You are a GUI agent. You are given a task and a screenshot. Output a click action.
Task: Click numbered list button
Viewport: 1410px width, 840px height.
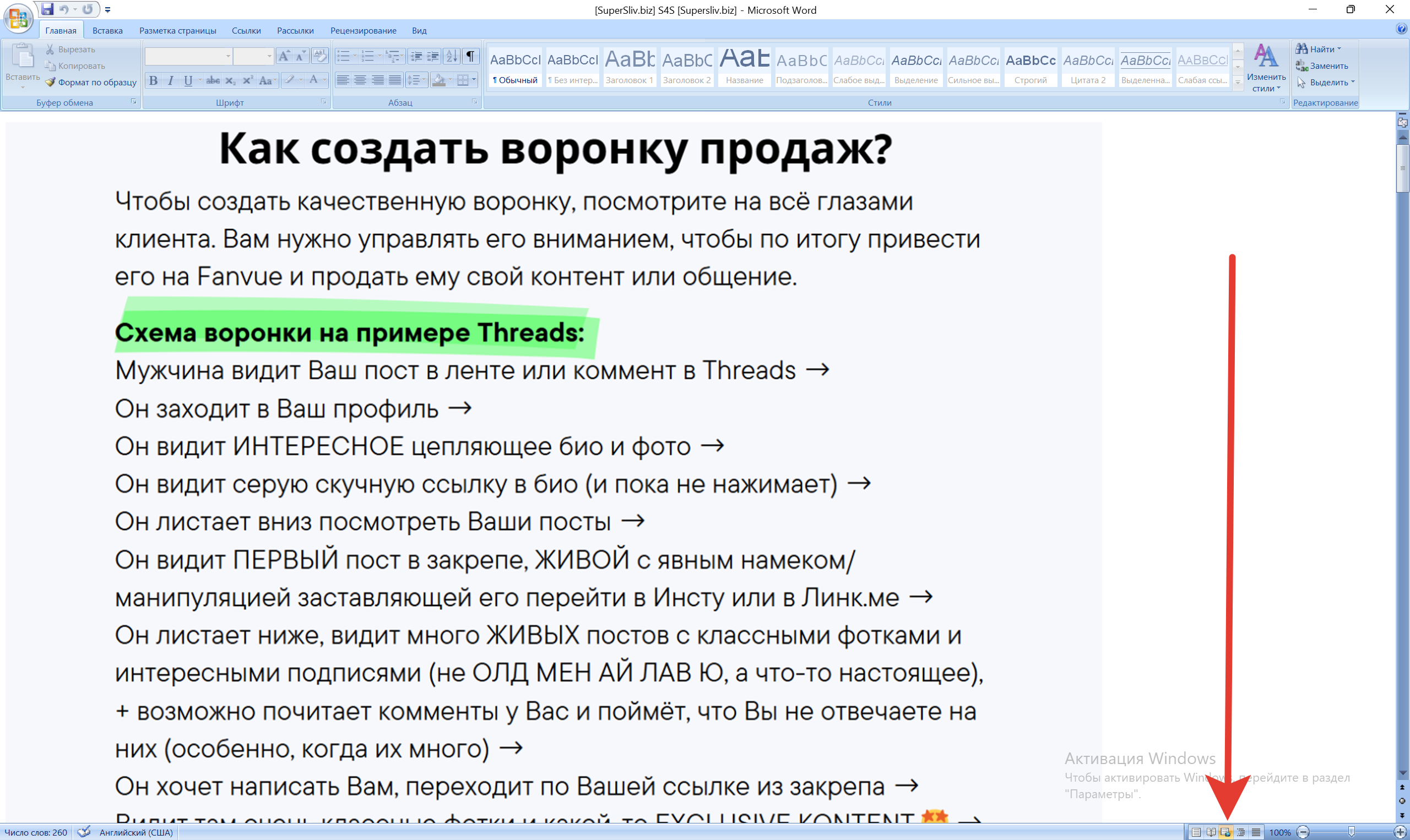point(367,56)
